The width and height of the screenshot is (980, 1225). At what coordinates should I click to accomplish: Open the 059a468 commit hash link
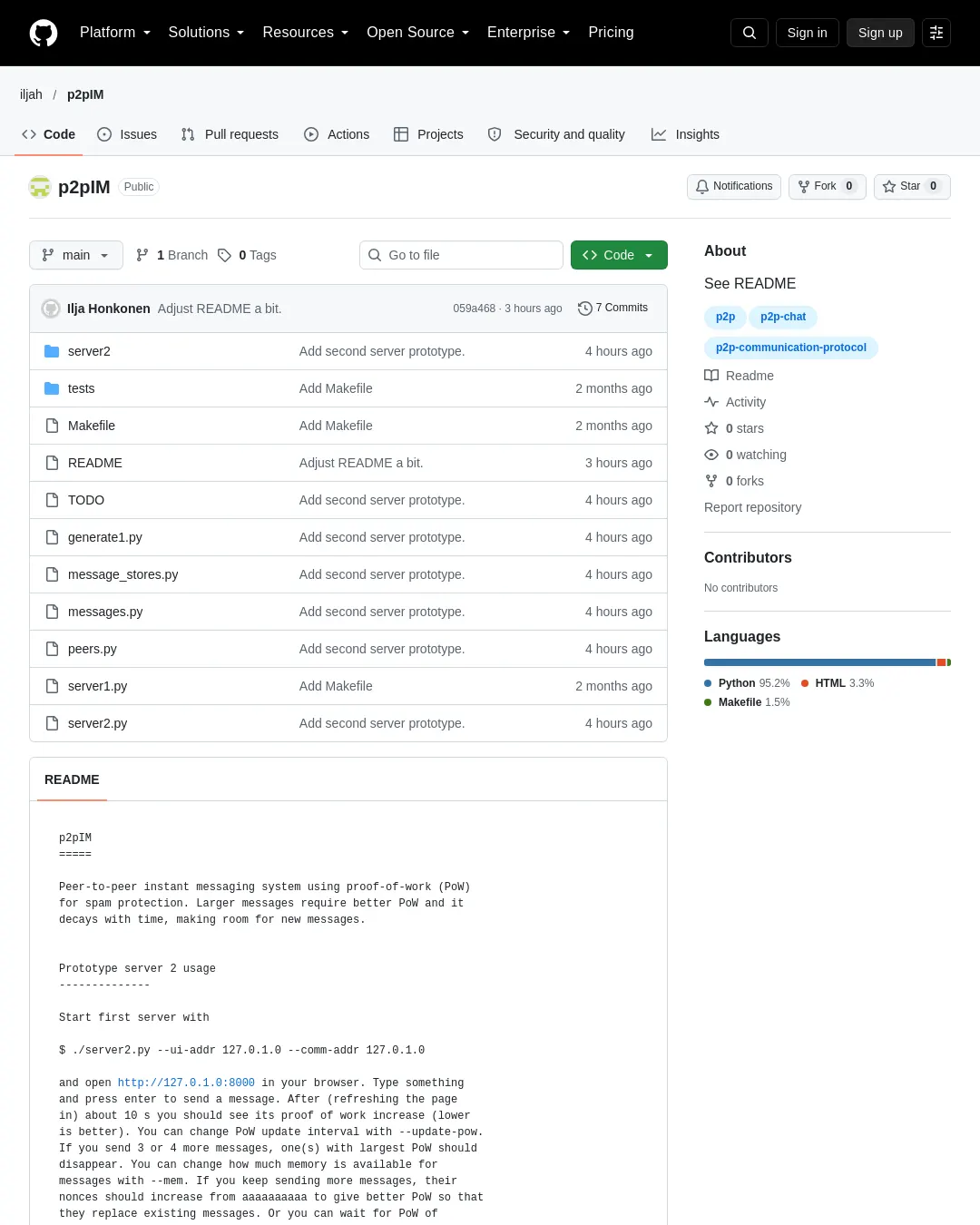tap(474, 309)
